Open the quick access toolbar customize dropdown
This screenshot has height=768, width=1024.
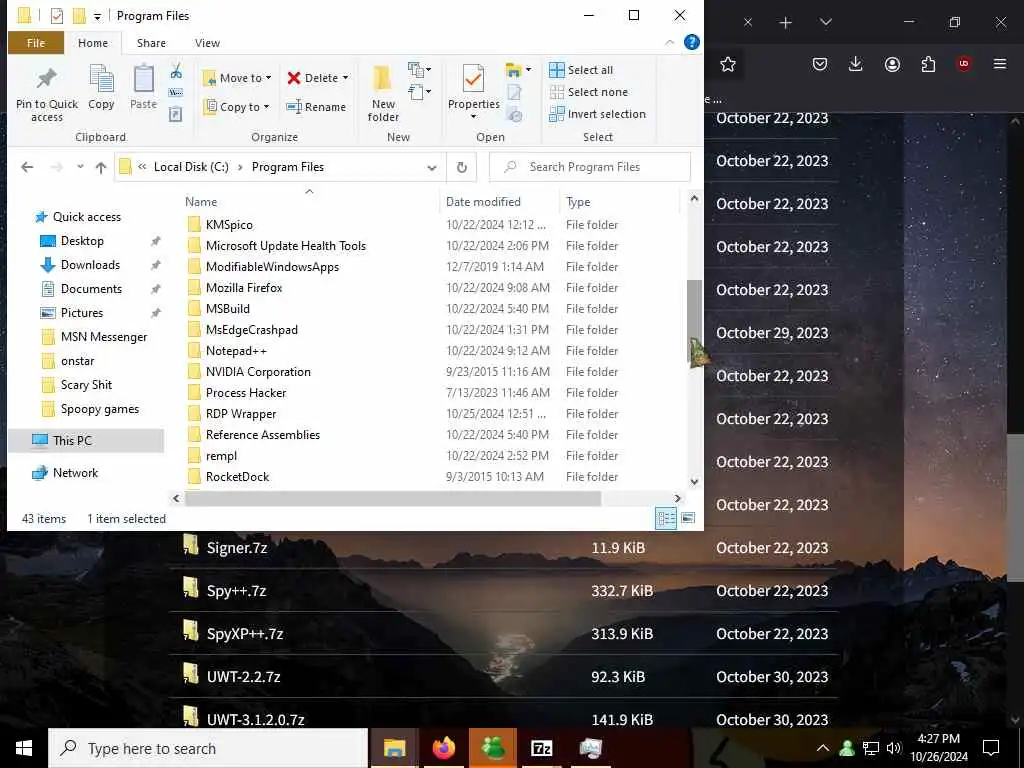pyautogui.click(x=97, y=16)
